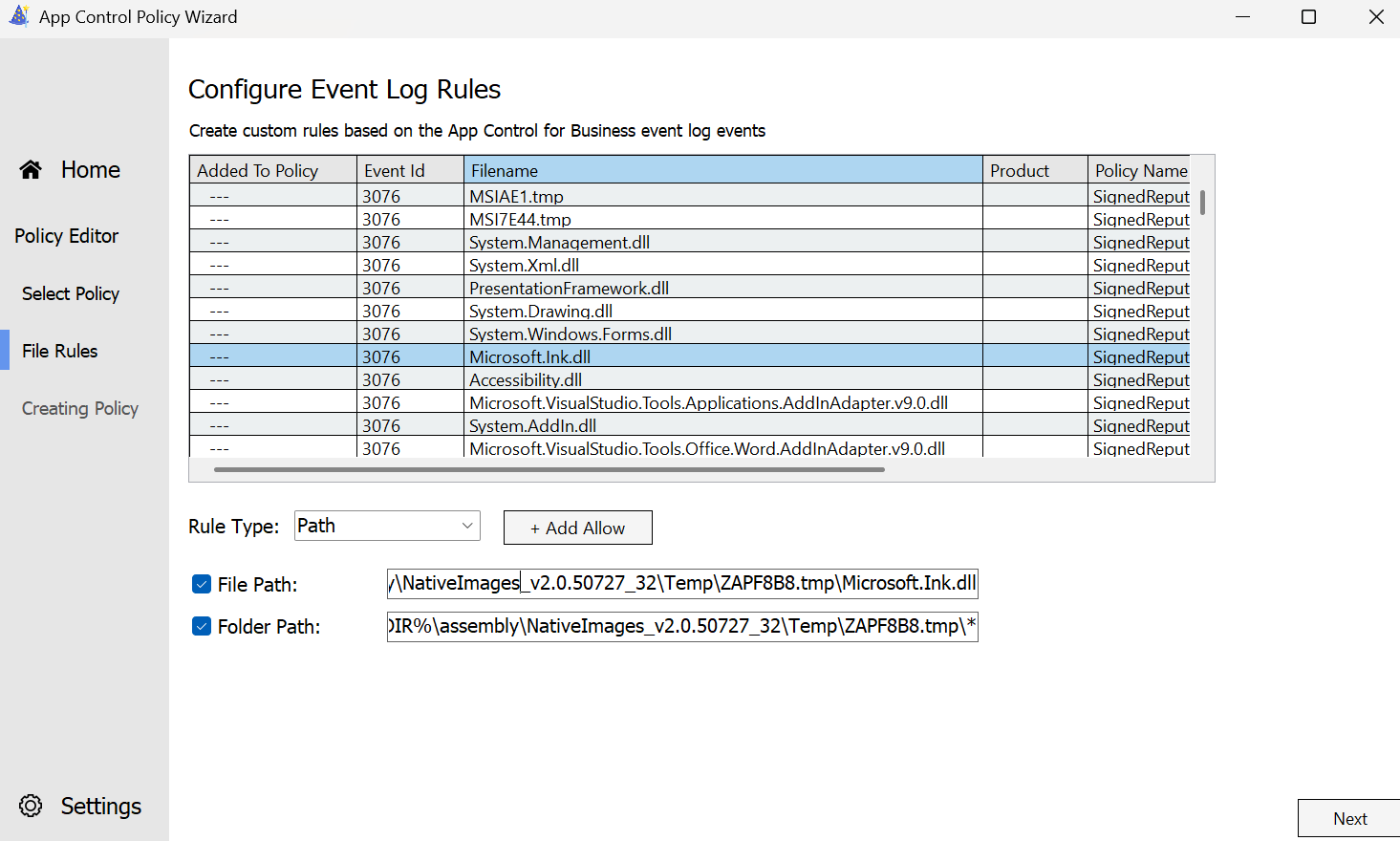The image size is (1400, 841).
Task: Open the Home page via house icon
Action: click(x=31, y=169)
